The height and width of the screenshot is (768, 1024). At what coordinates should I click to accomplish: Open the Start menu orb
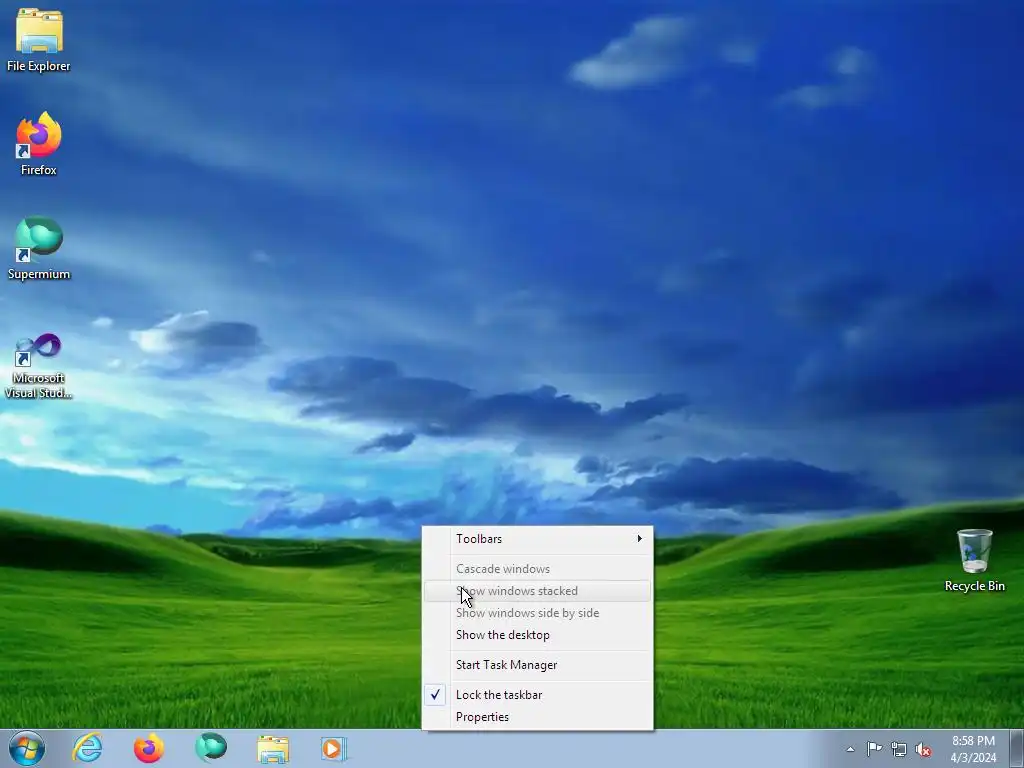point(27,748)
